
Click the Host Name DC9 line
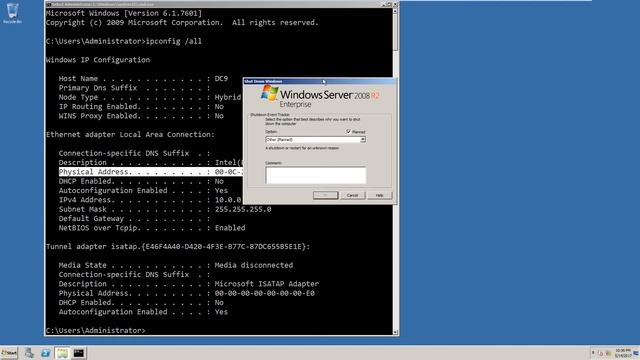tap(143, 78)
